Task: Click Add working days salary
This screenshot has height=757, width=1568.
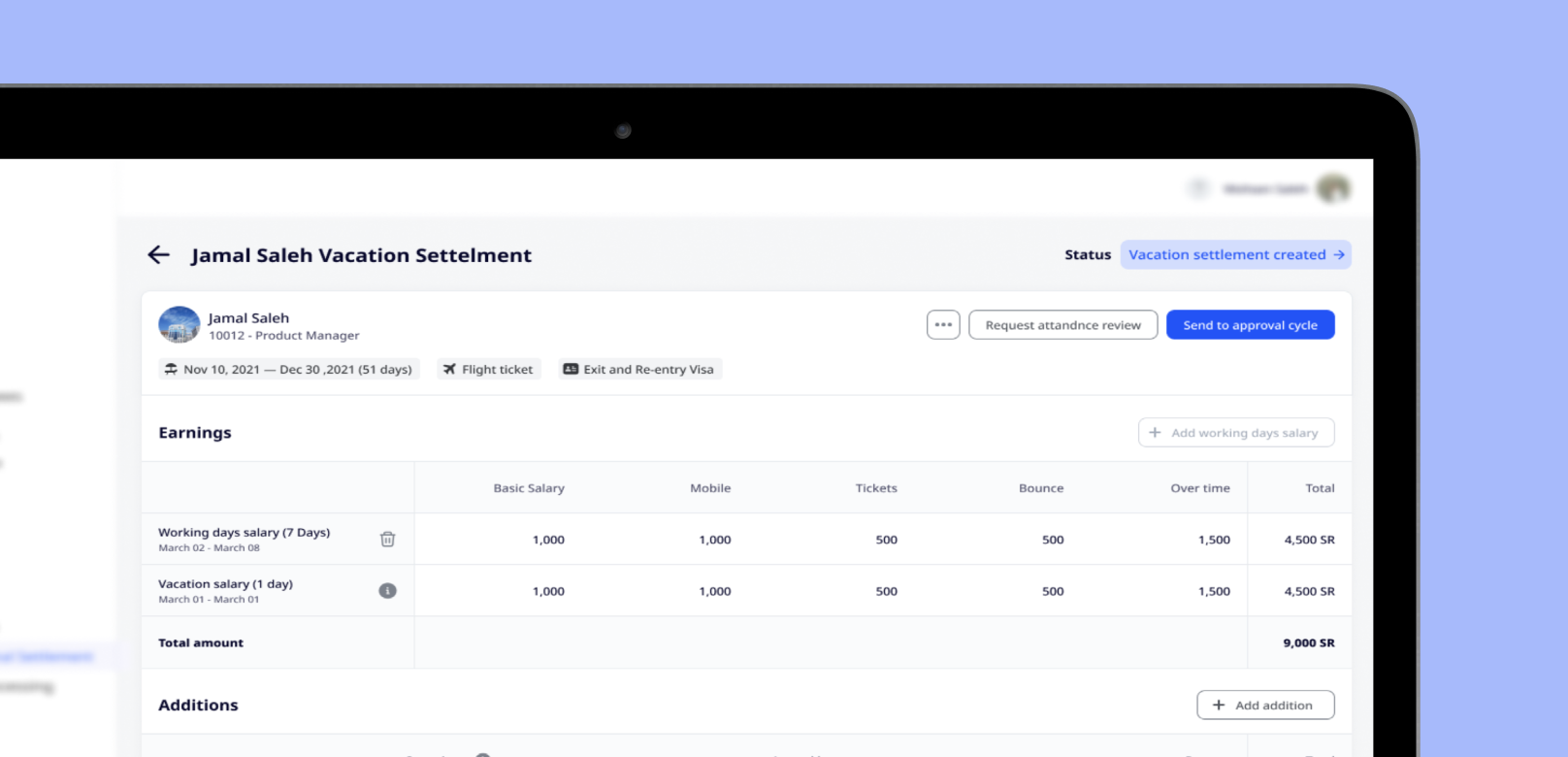Action: click(1235, 433)
